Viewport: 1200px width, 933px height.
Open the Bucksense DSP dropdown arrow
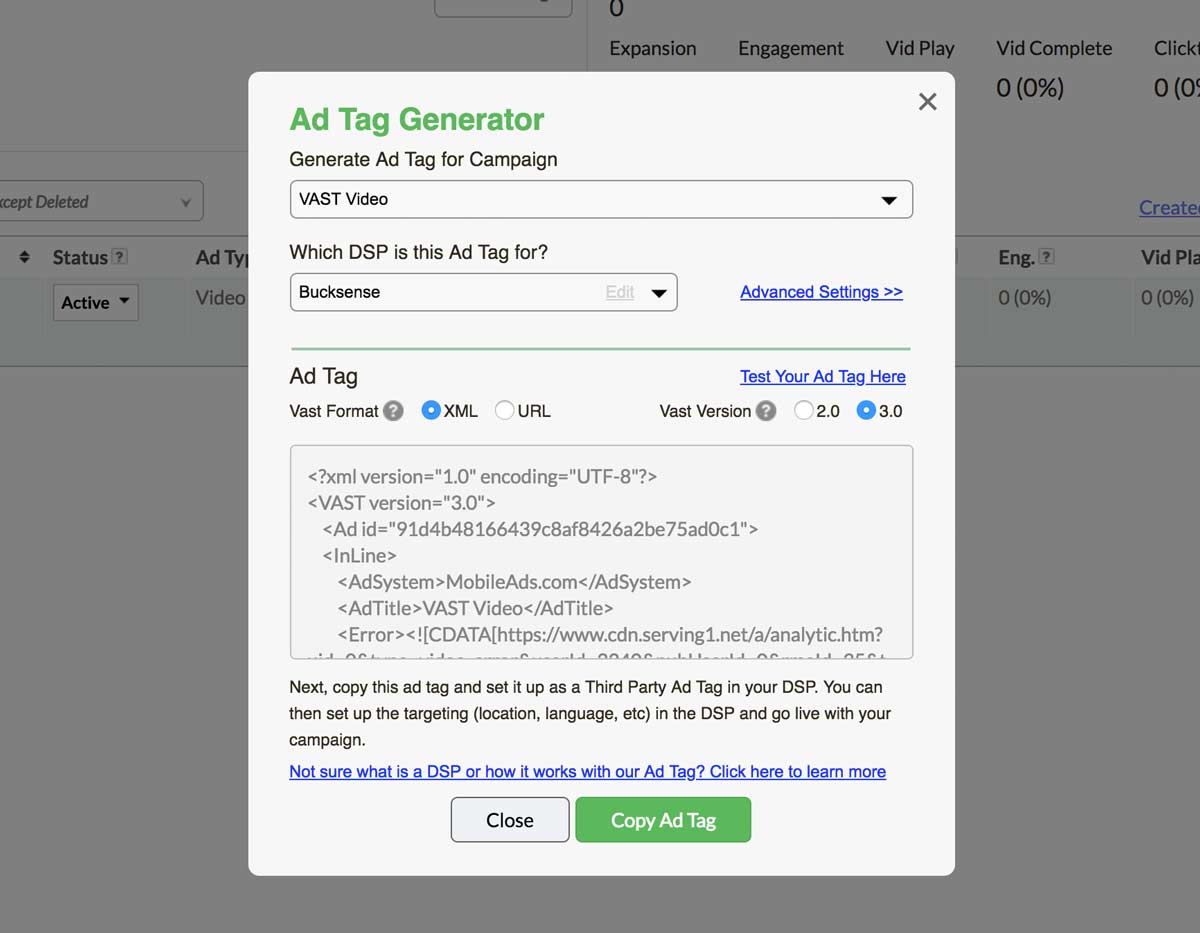659,293
